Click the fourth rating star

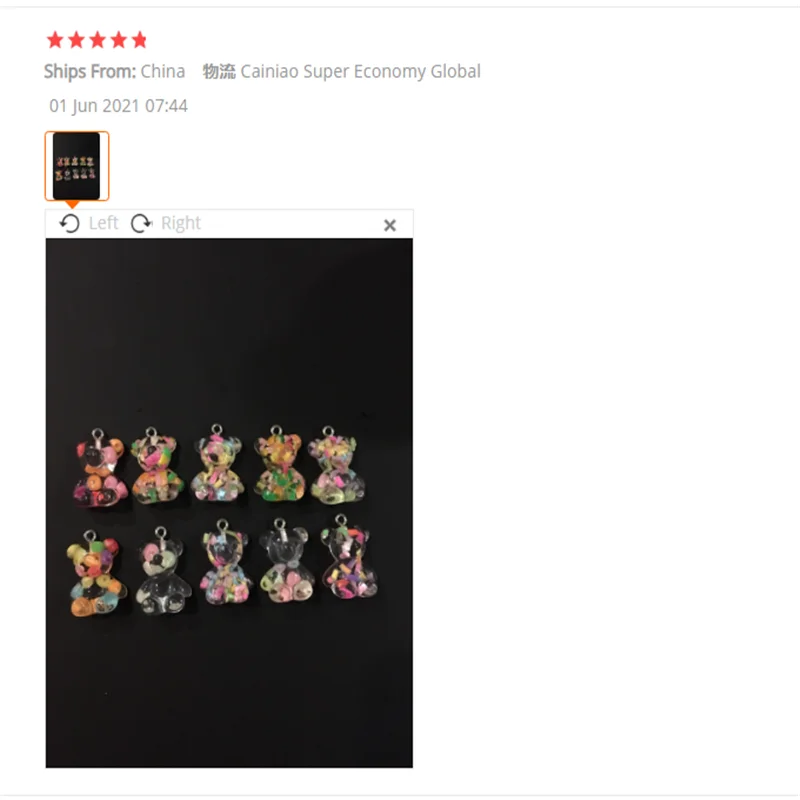coord(118,40)
